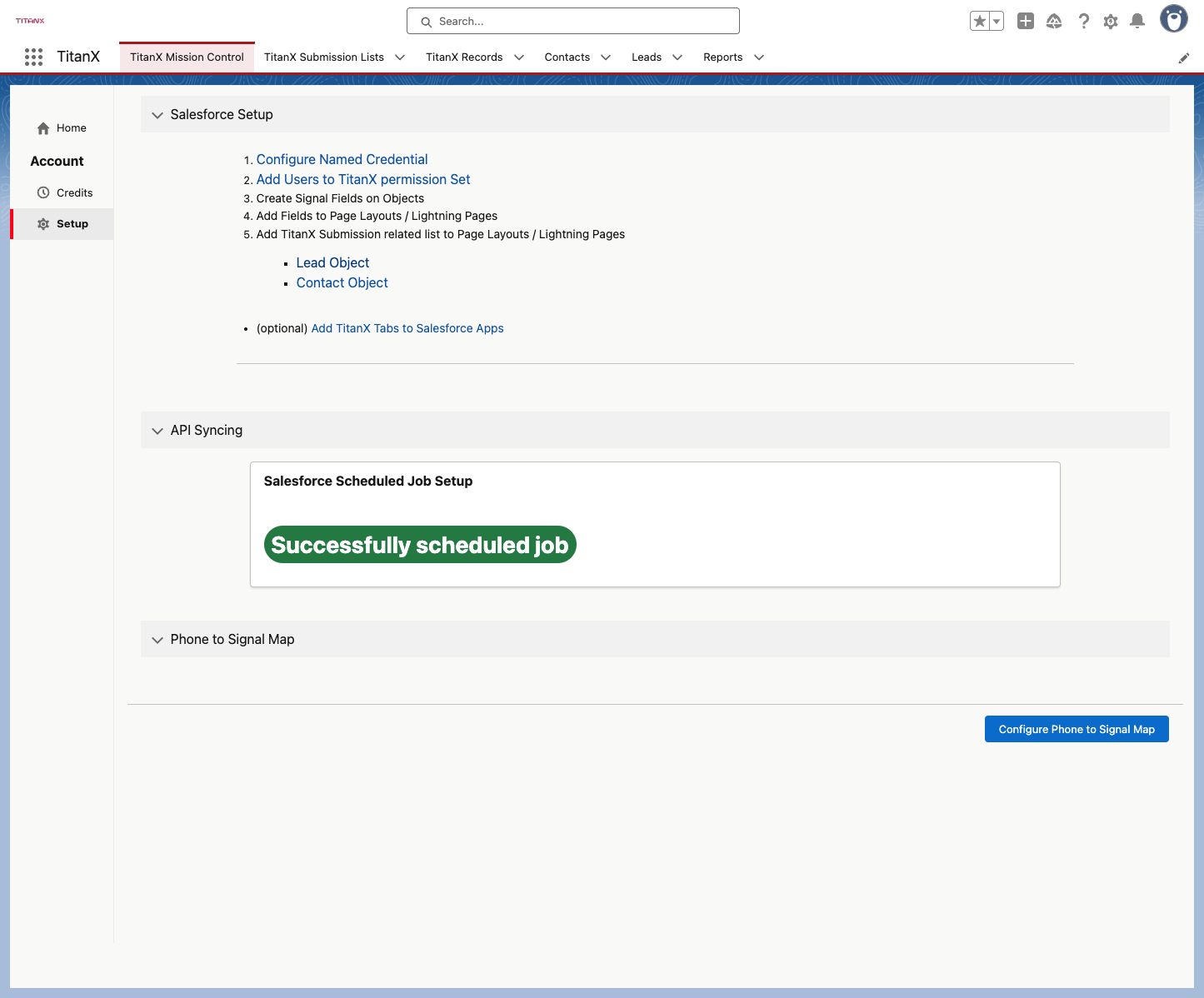Screen dimensions: 1204x998
Task: Open the Help question mark icon
Action: 1083,21
